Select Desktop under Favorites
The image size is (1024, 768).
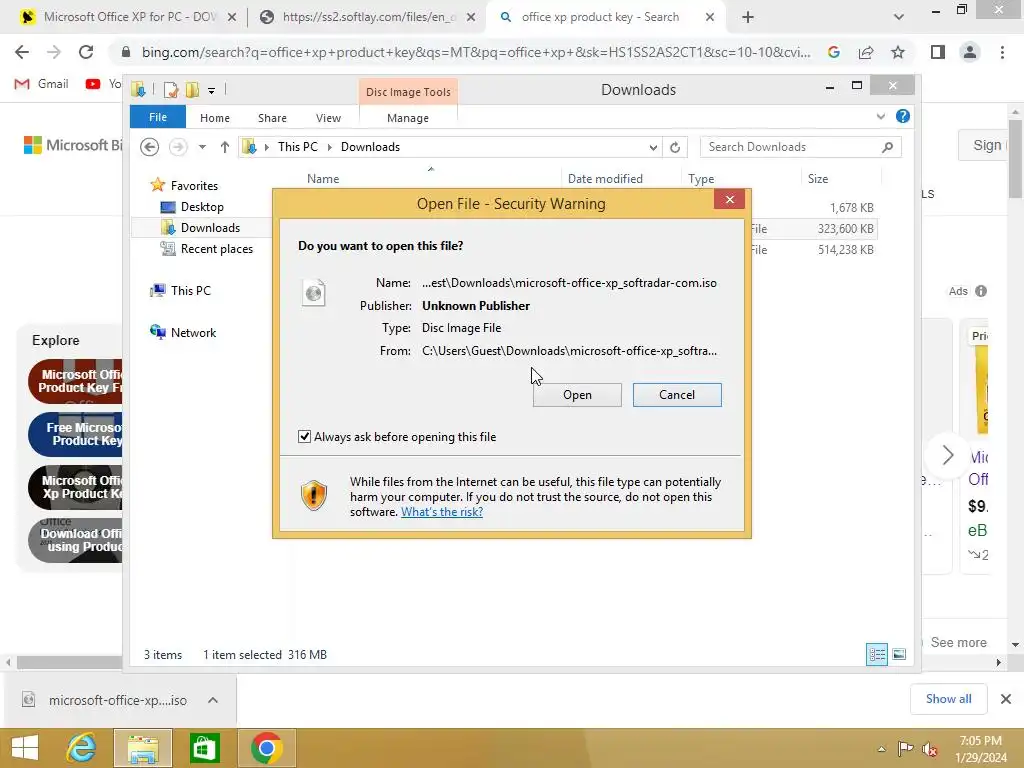202,207
